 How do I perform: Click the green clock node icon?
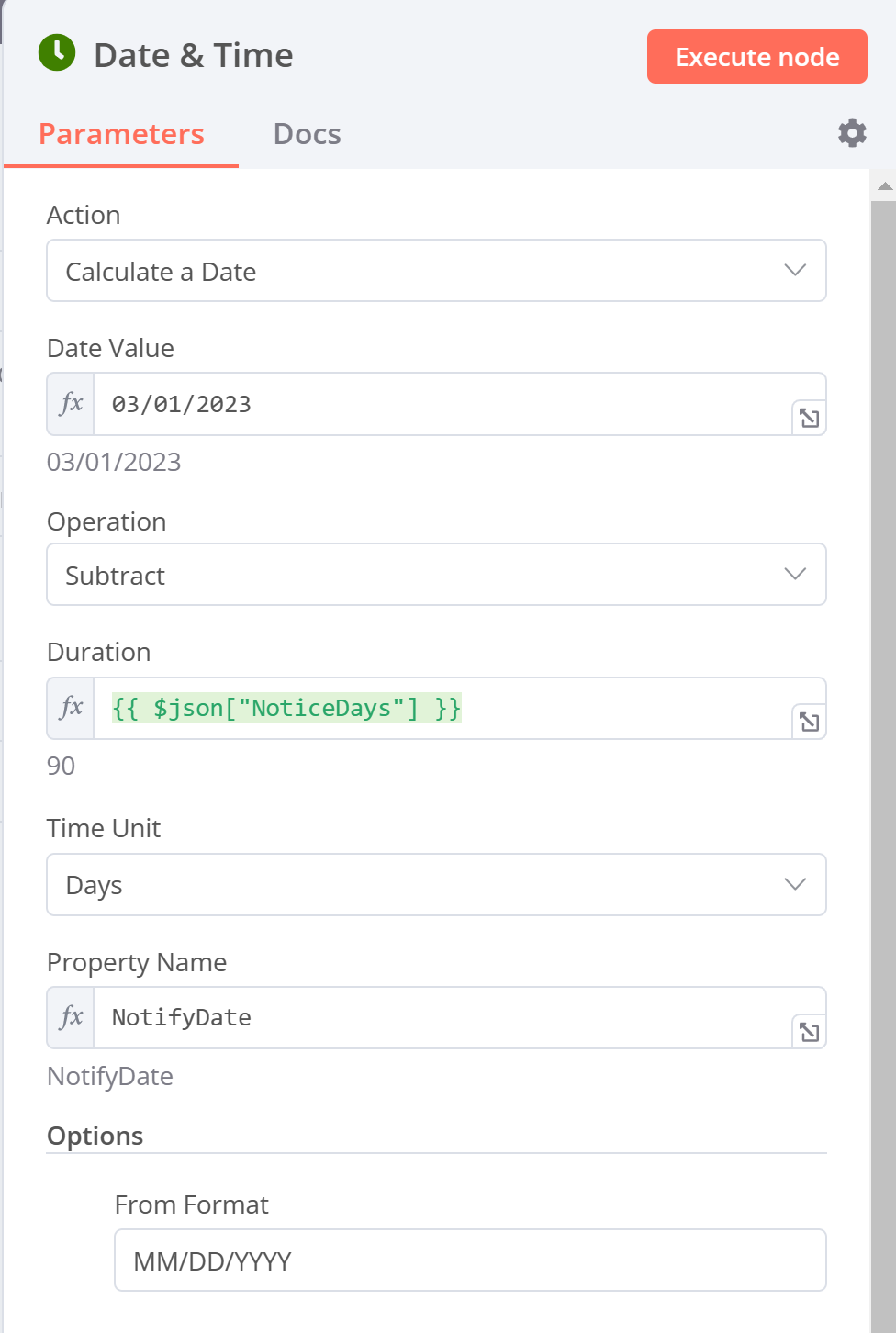pos(57,53)
